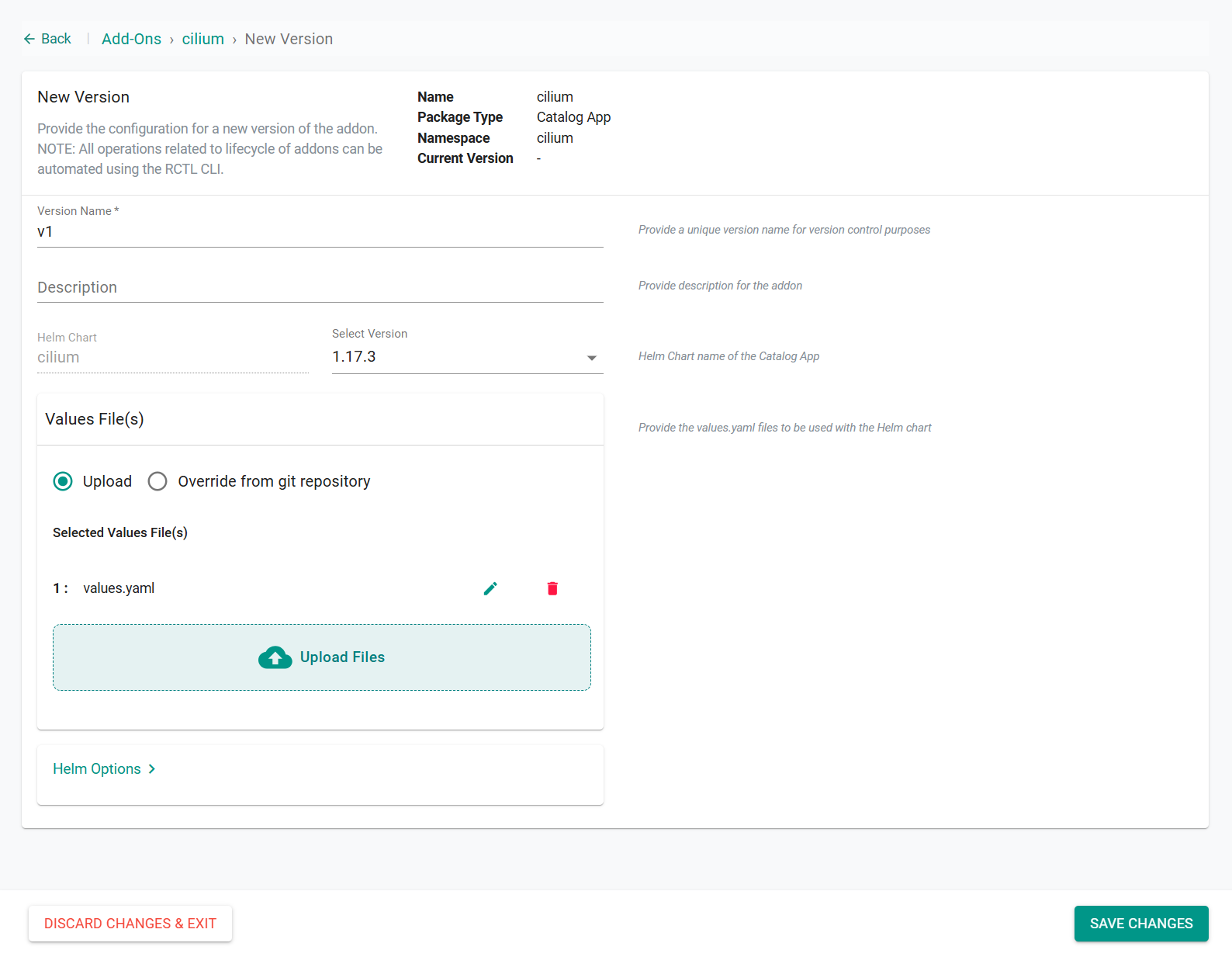Open the Select Version dropdown

coord(467,357)
